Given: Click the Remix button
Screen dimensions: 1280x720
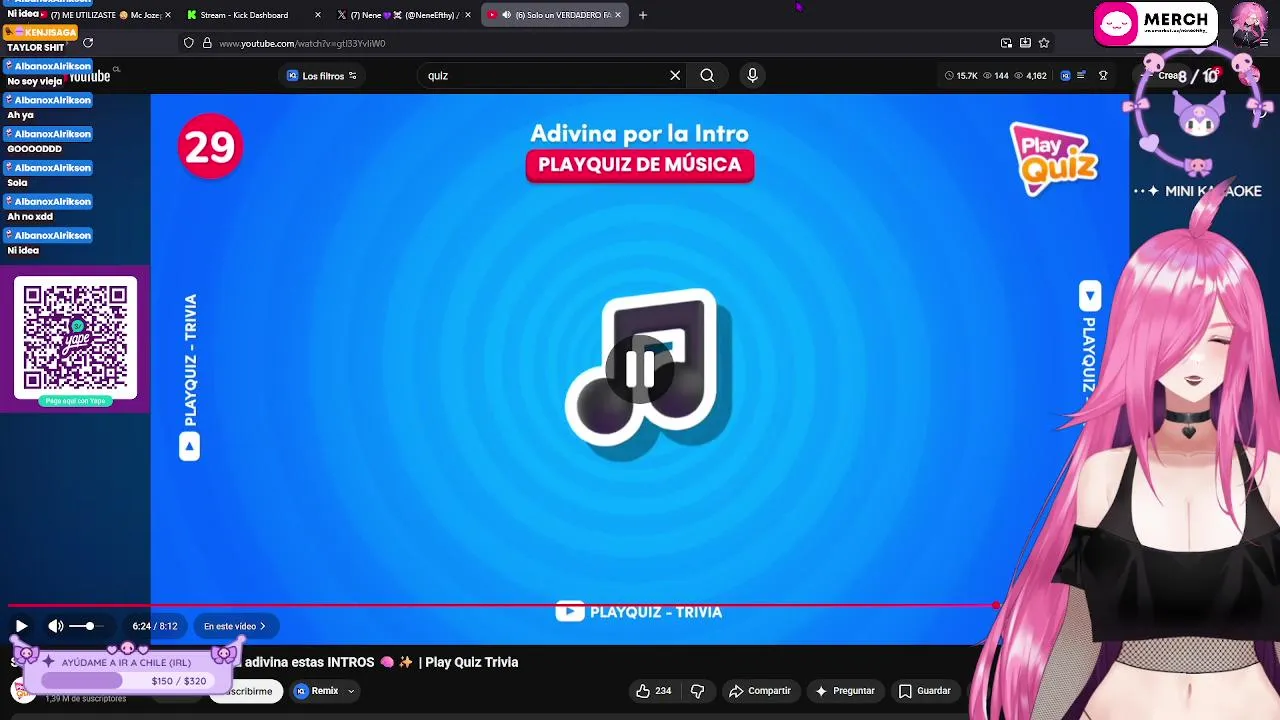Looking at the screenshot, I should [x=316, y=691].
